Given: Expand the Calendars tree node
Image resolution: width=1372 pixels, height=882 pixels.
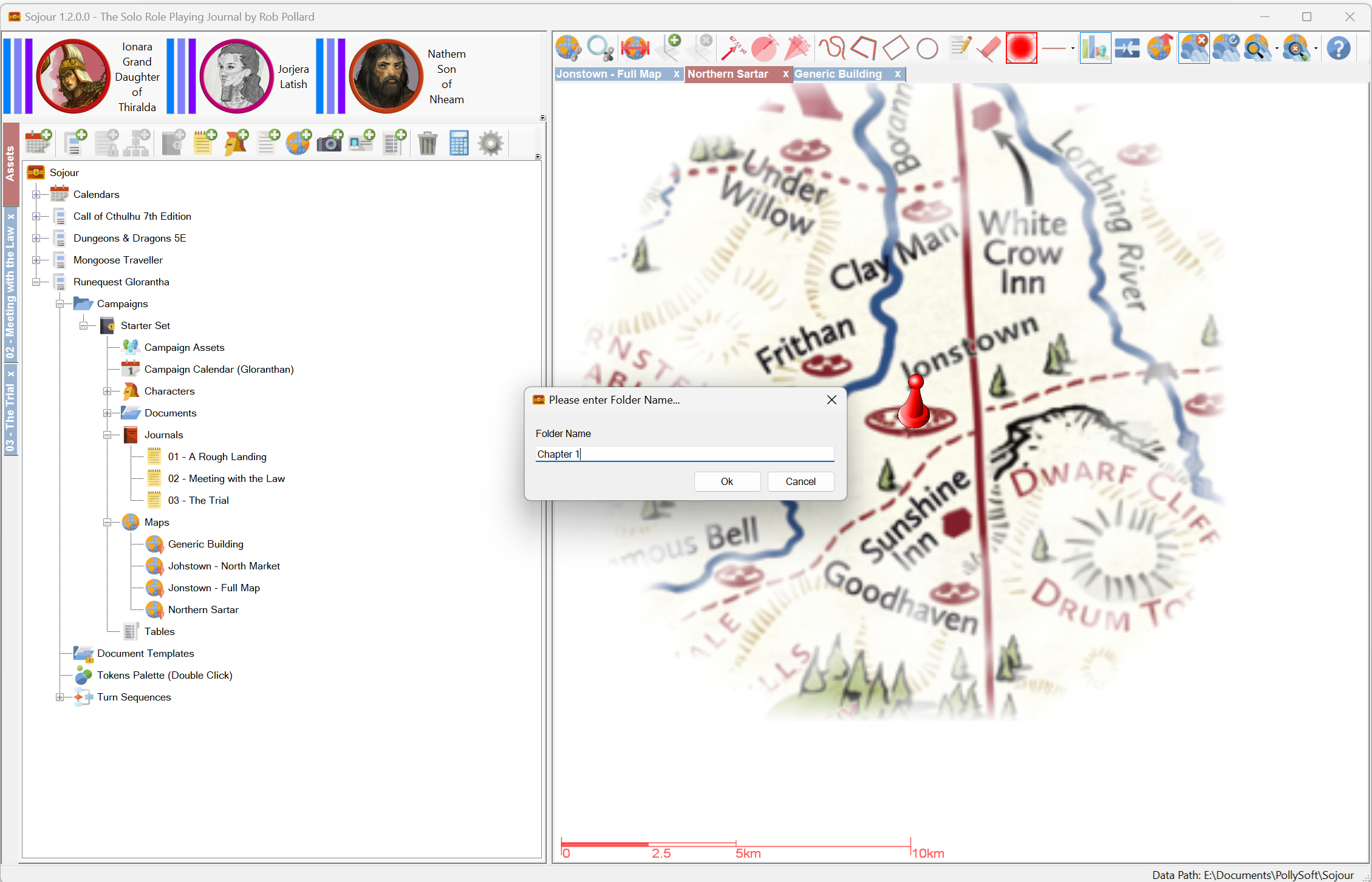Looking at the screenshot, I should 36,194.
